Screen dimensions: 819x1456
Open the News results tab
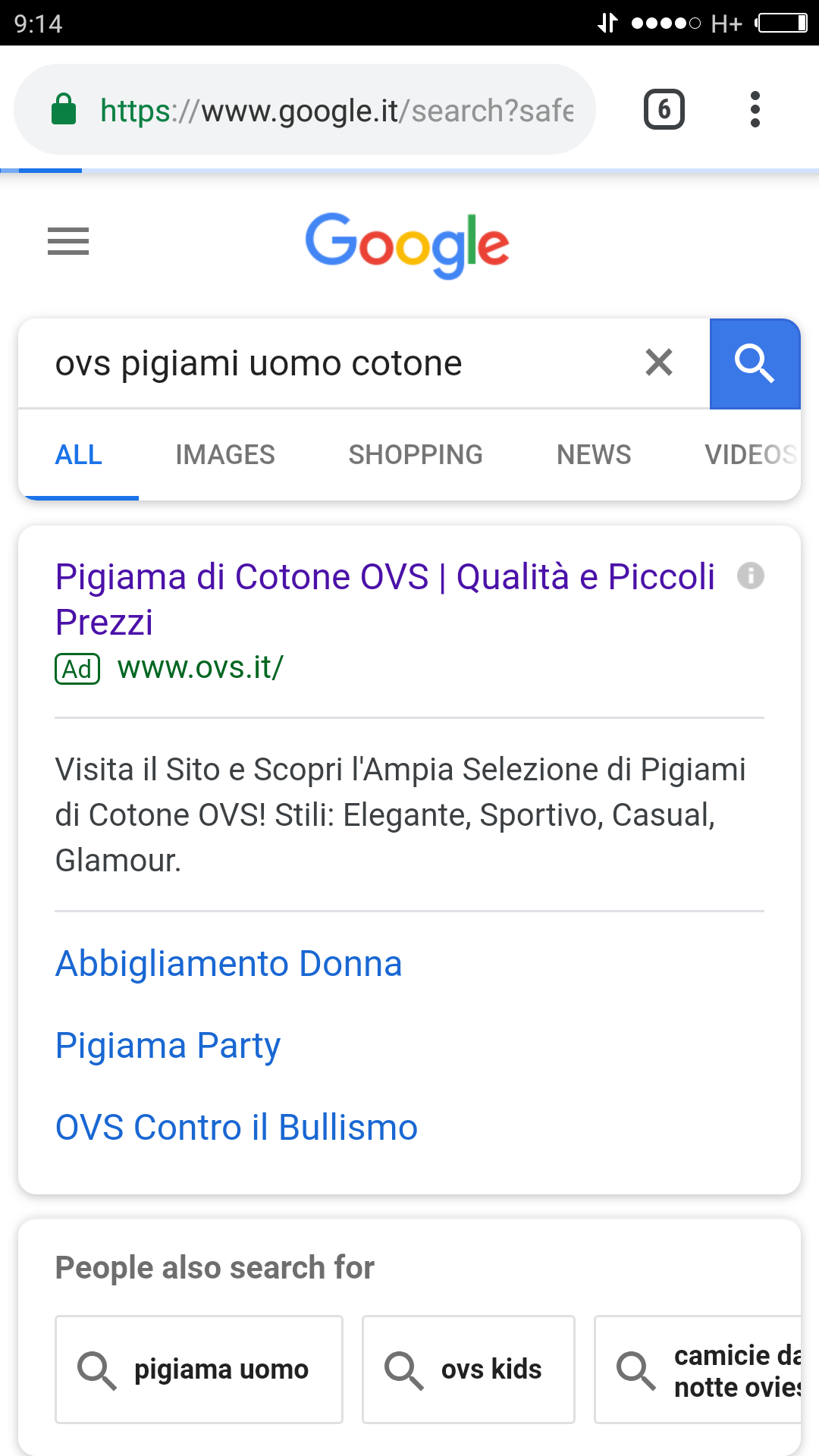pos(594,455)
